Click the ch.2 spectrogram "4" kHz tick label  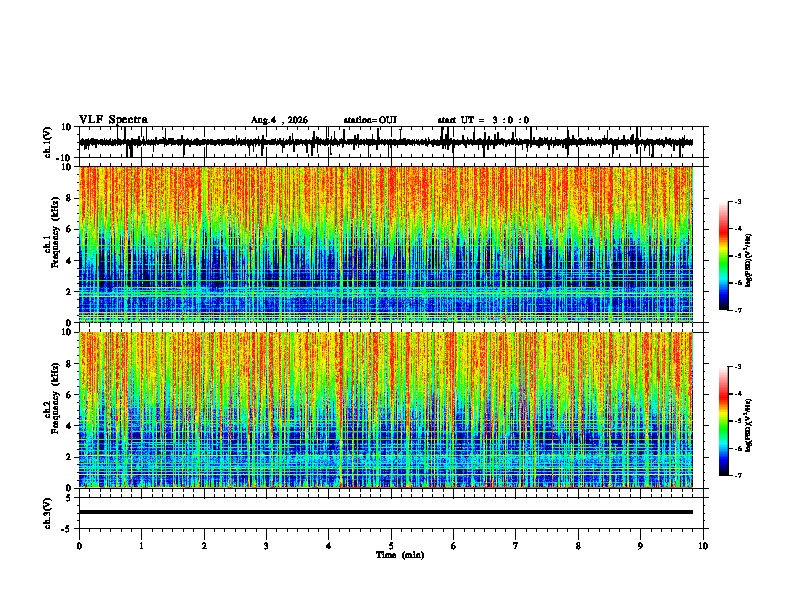click(x=70, y=426)
